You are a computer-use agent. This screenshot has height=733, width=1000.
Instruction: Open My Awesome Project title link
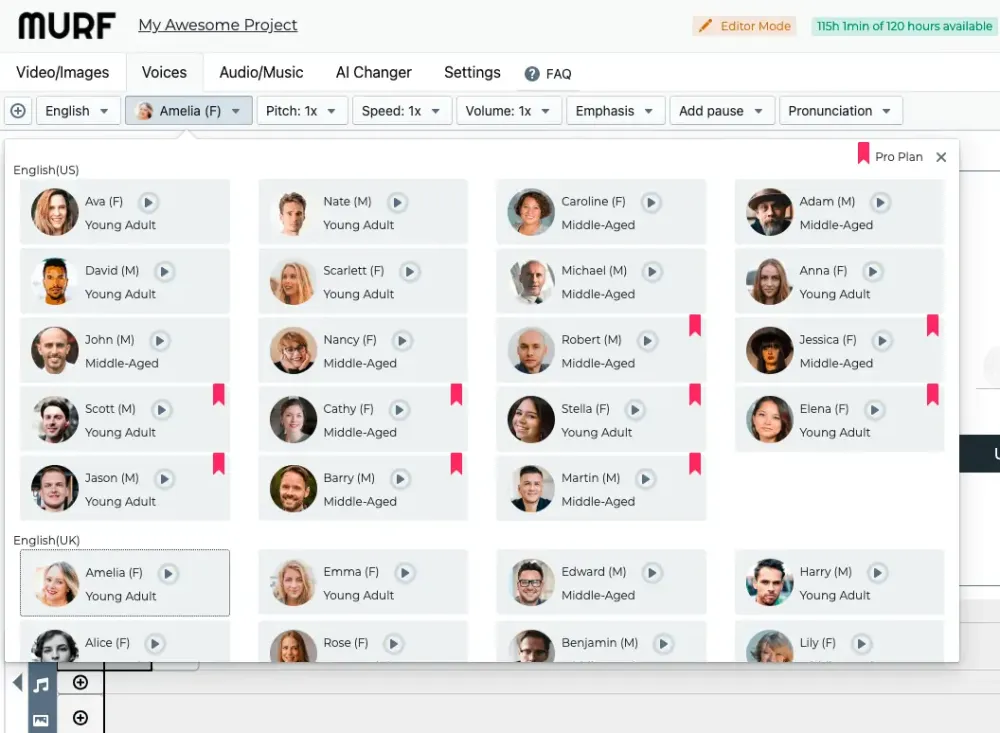(218, 25)
